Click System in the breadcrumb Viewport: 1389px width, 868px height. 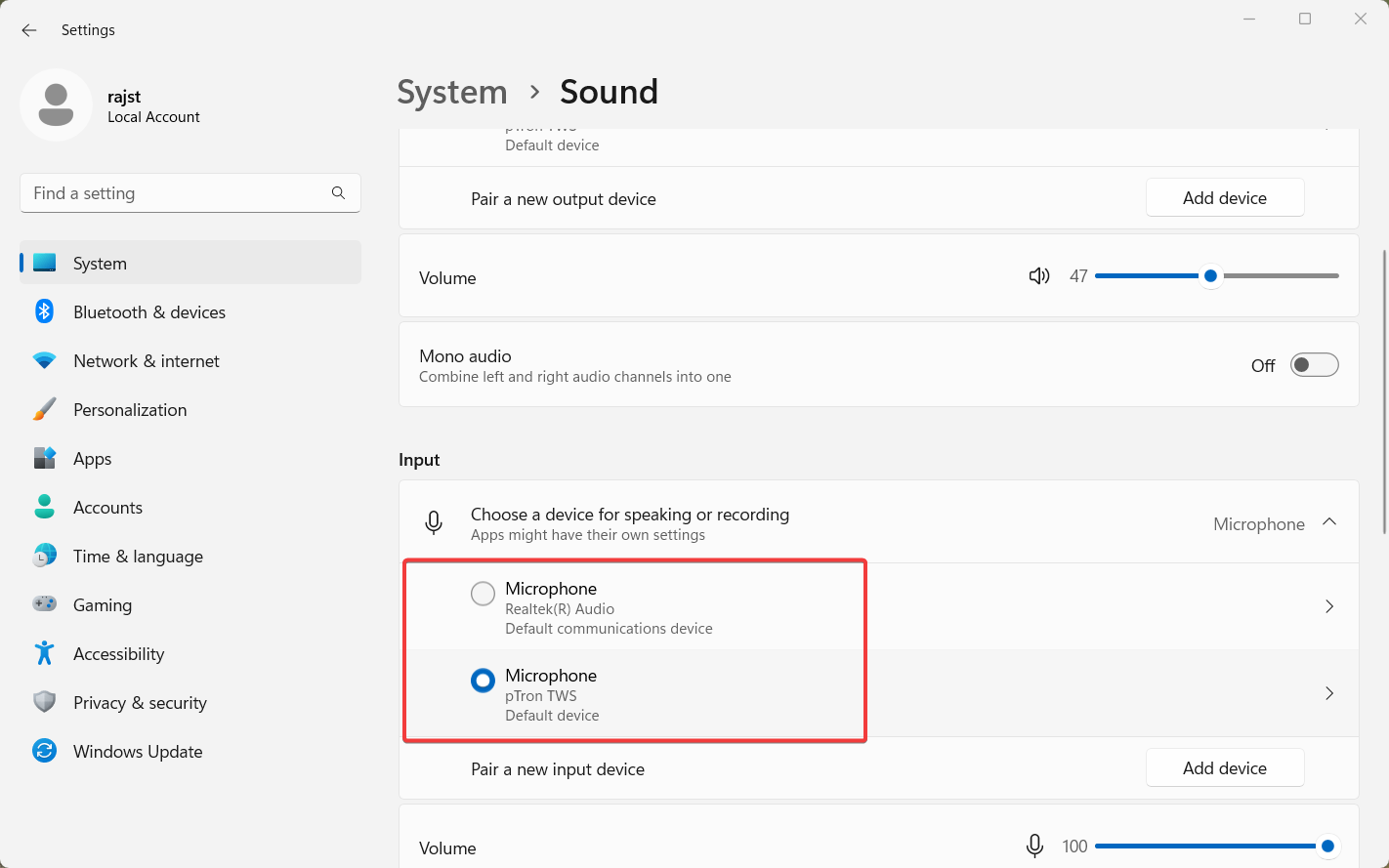pyautogui.click(x=452, y=92)
